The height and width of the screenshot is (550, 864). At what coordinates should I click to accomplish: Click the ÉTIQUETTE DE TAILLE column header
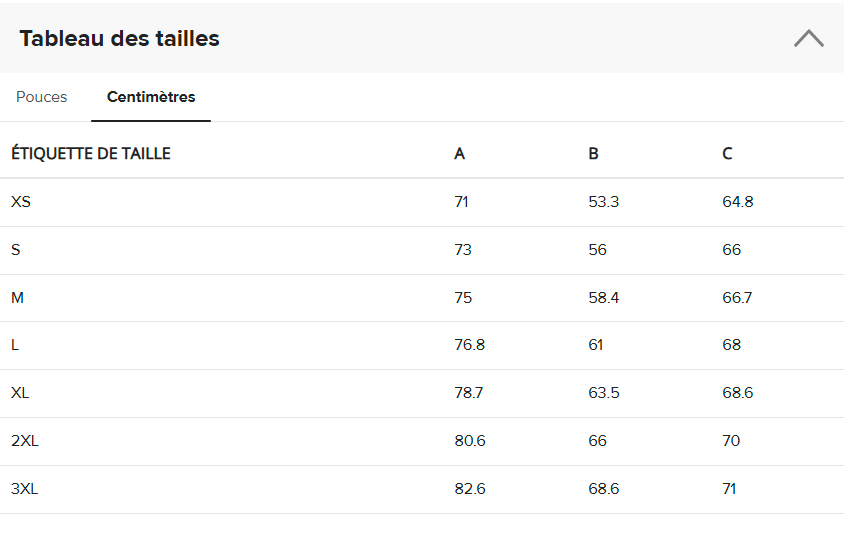point(91,154)
